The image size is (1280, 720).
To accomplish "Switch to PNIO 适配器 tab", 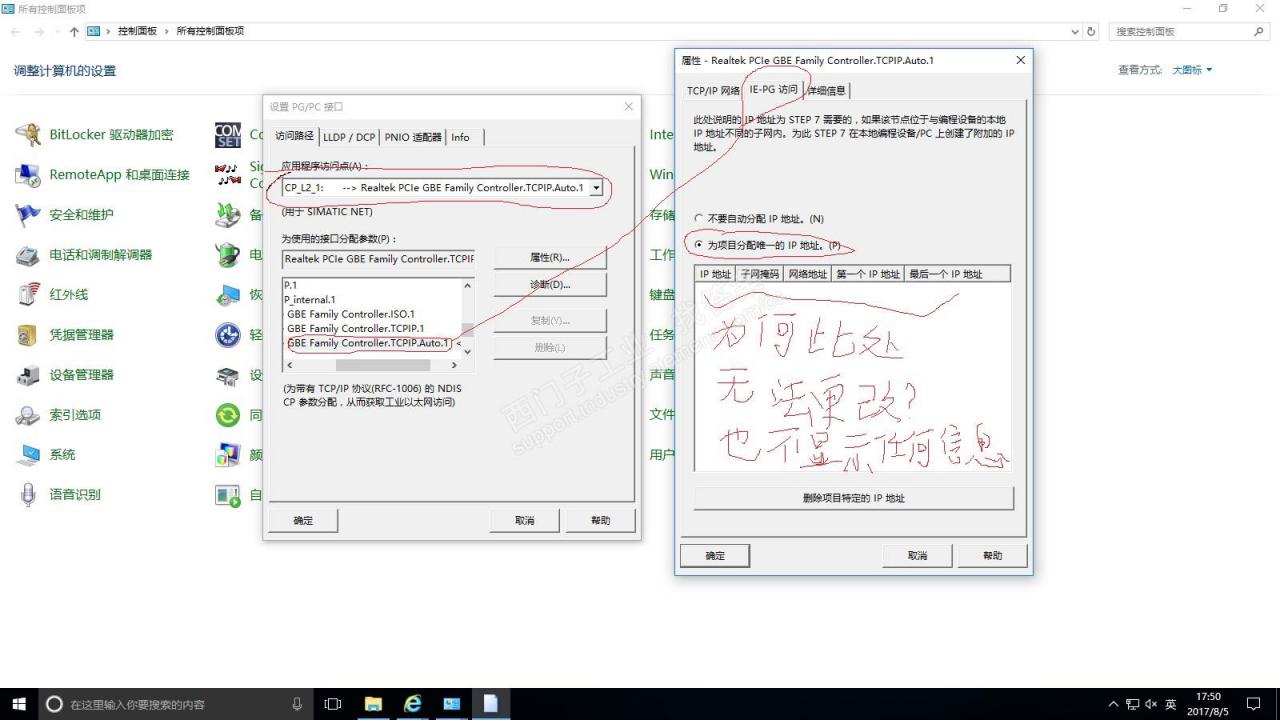I will (x=413, y=137).
